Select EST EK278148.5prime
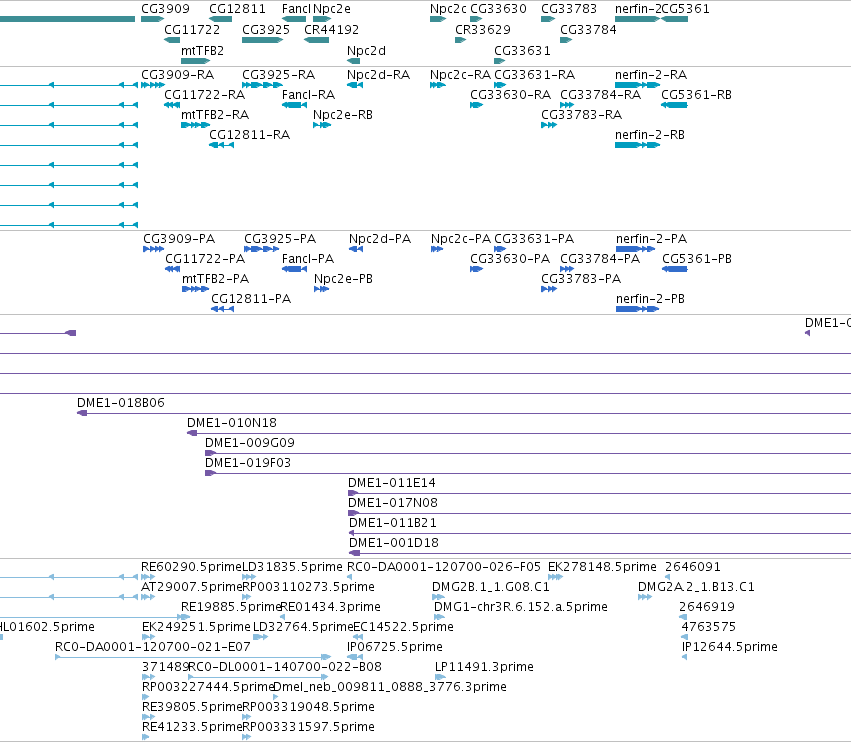The image size is (851, 742). (x=555, y=577)
